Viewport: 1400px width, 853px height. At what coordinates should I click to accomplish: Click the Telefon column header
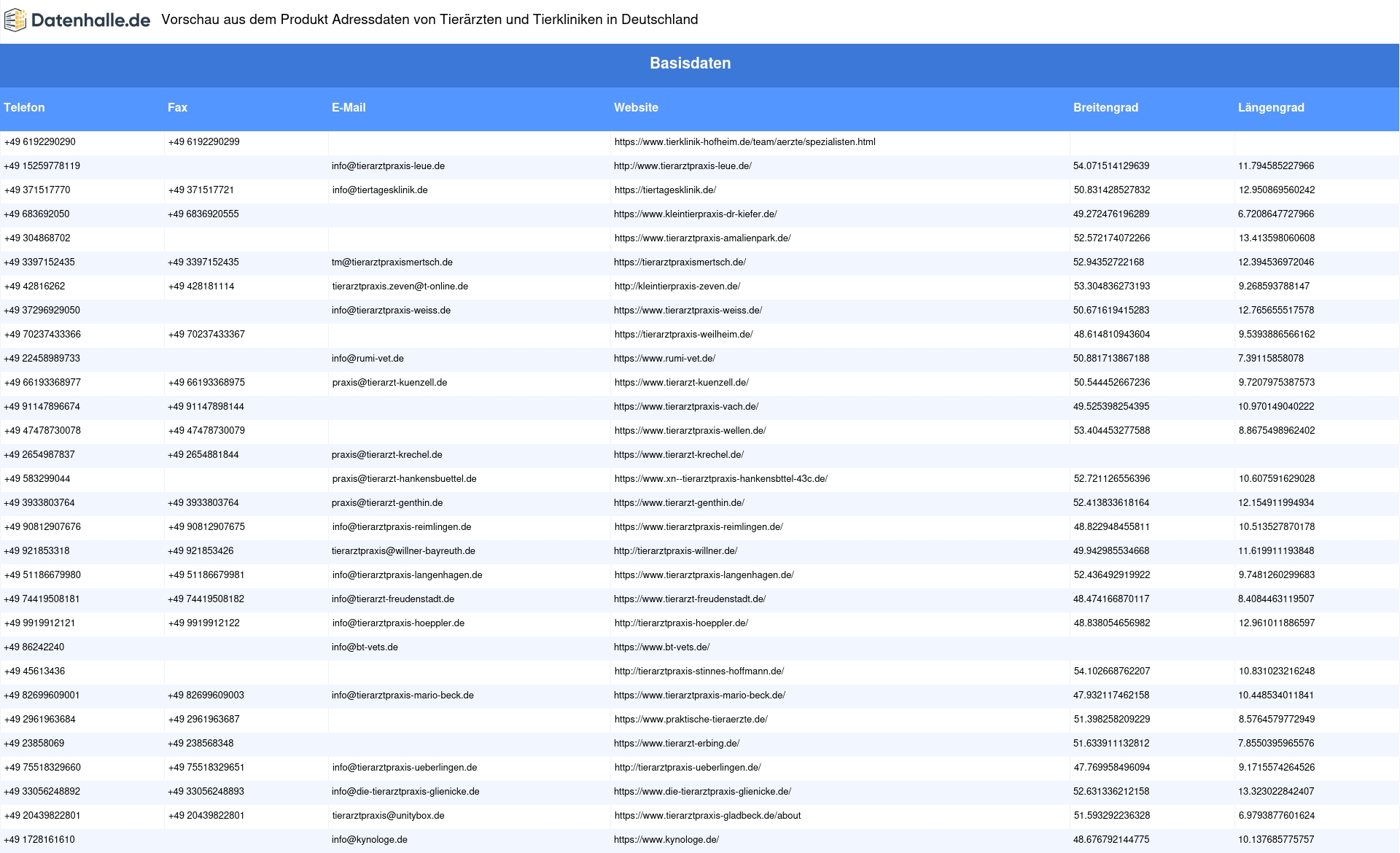tap(24, 107)
